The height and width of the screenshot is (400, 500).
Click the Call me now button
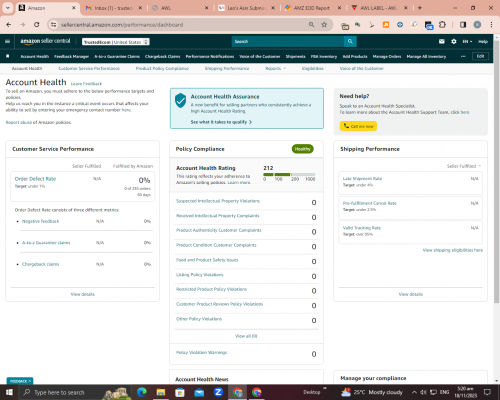pos(358,126)
